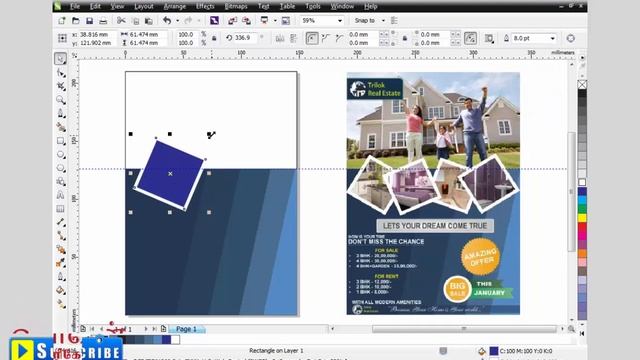The height and width of the screenshot is (360, 640).
Task: Open the undo history dropdown arrow
Action: pos(177,20)
